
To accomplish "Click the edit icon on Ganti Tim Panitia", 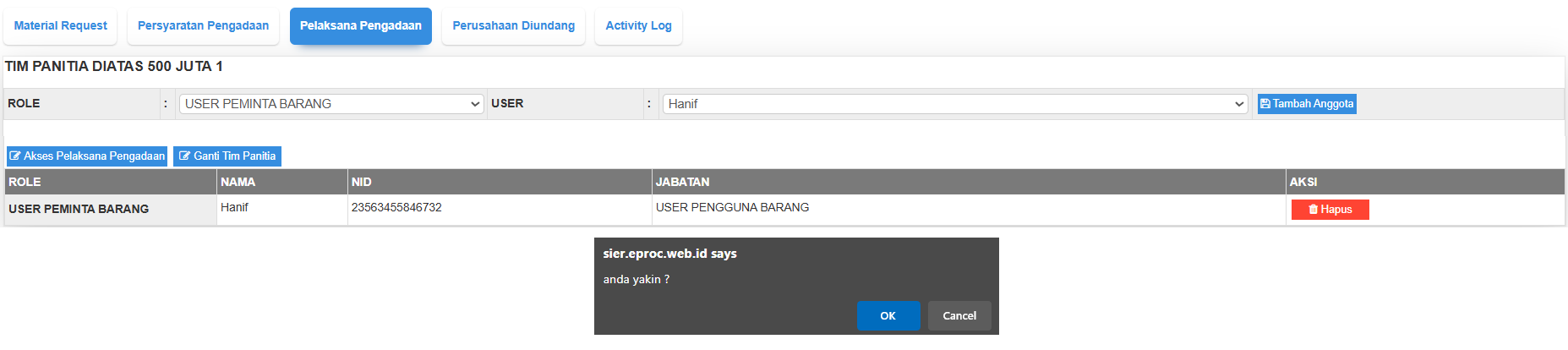I will [x=184, y=156].
